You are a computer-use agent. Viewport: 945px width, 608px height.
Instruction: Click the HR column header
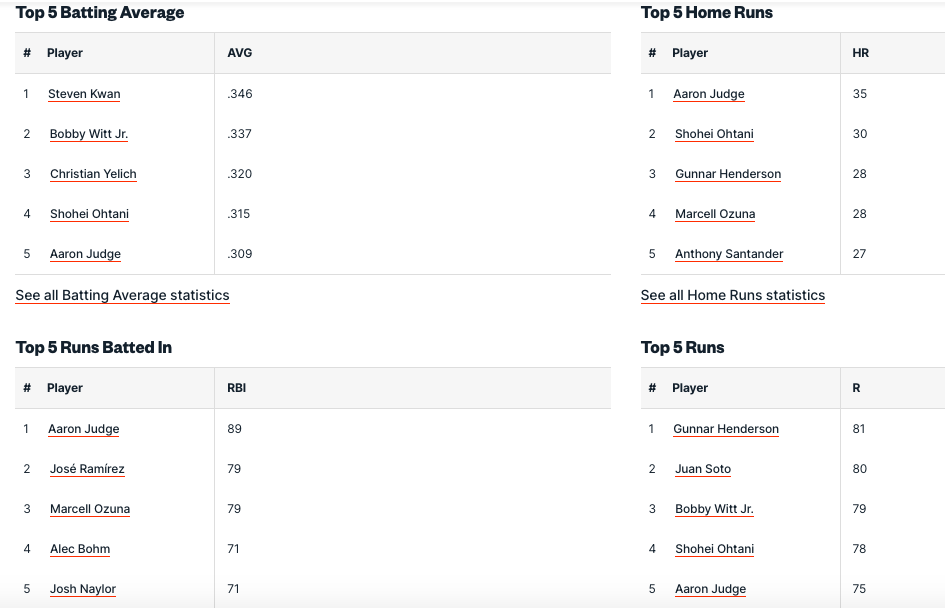tap(860, 53)
